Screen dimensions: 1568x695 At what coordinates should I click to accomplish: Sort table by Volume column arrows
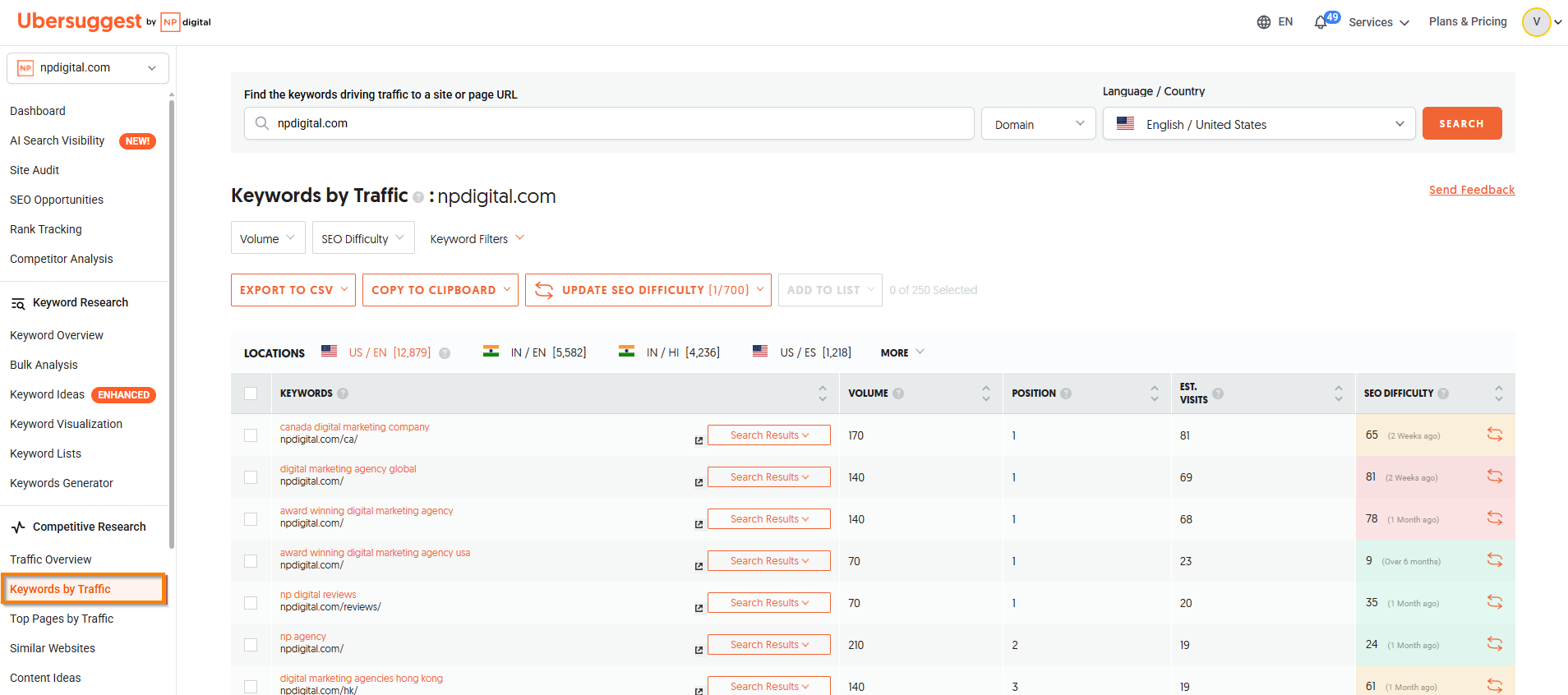986,394
